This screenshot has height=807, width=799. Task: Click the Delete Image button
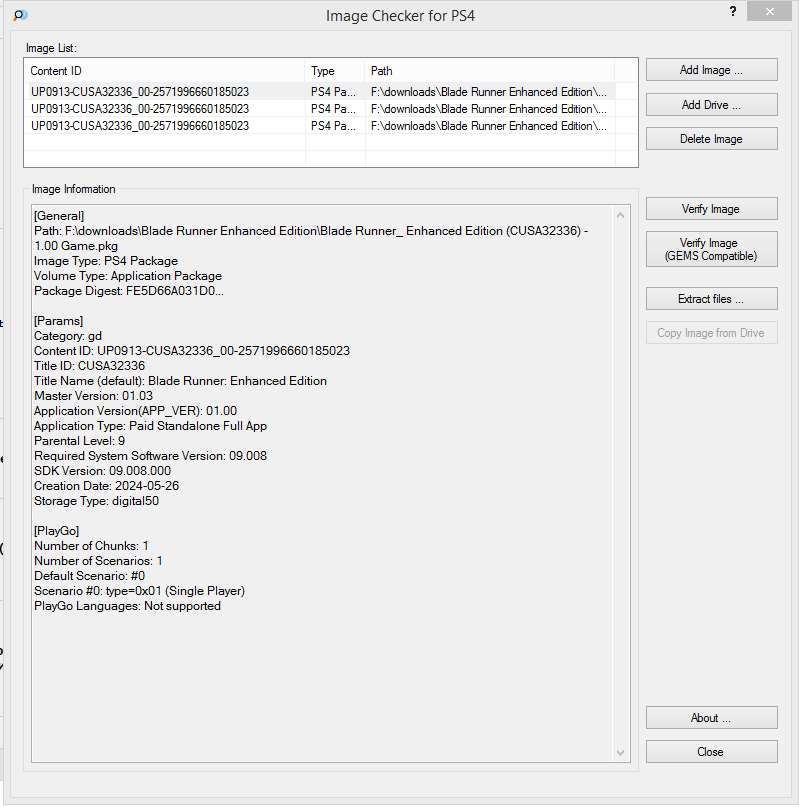711,138
